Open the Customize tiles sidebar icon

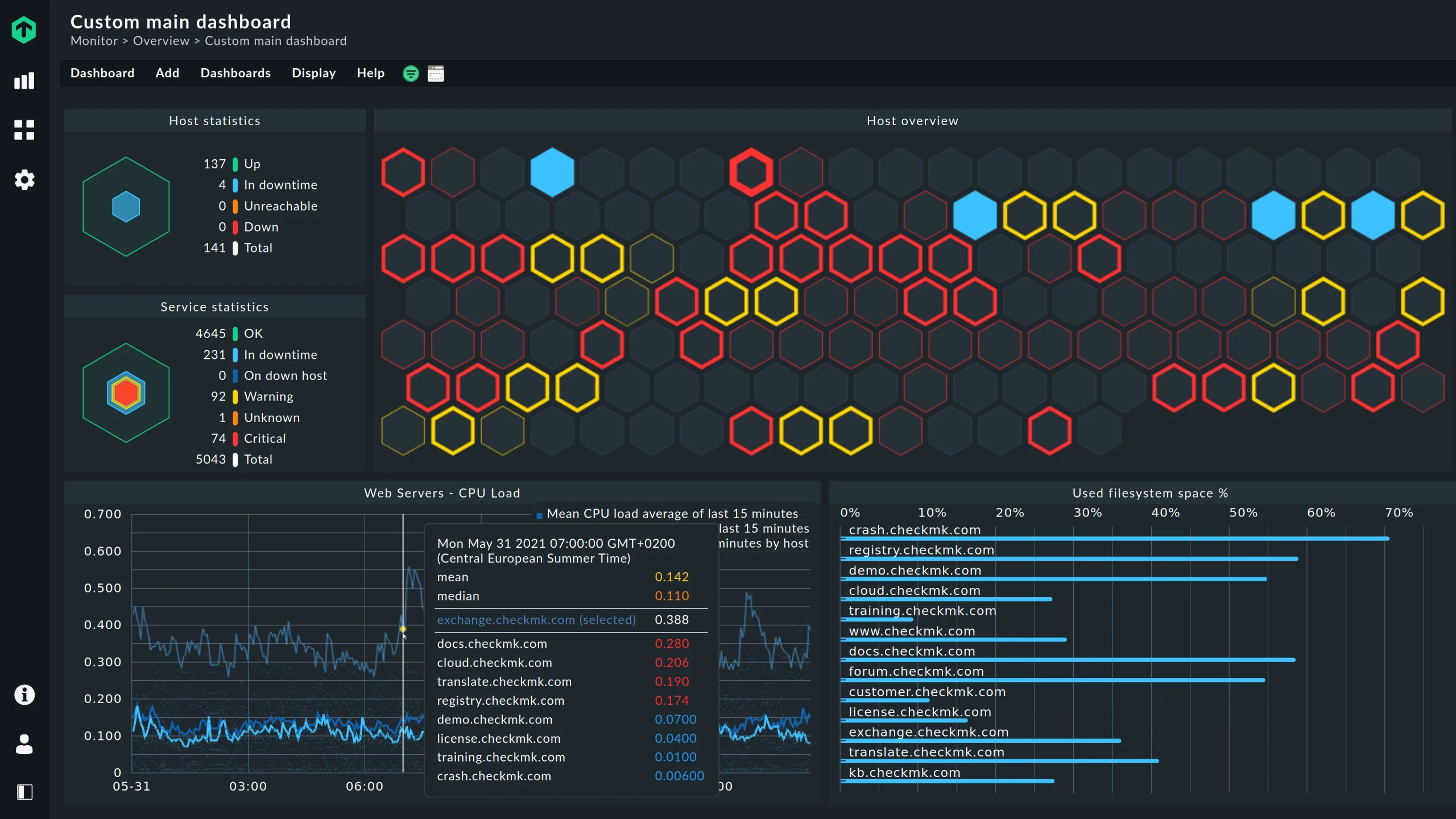(x=24, y=130)
